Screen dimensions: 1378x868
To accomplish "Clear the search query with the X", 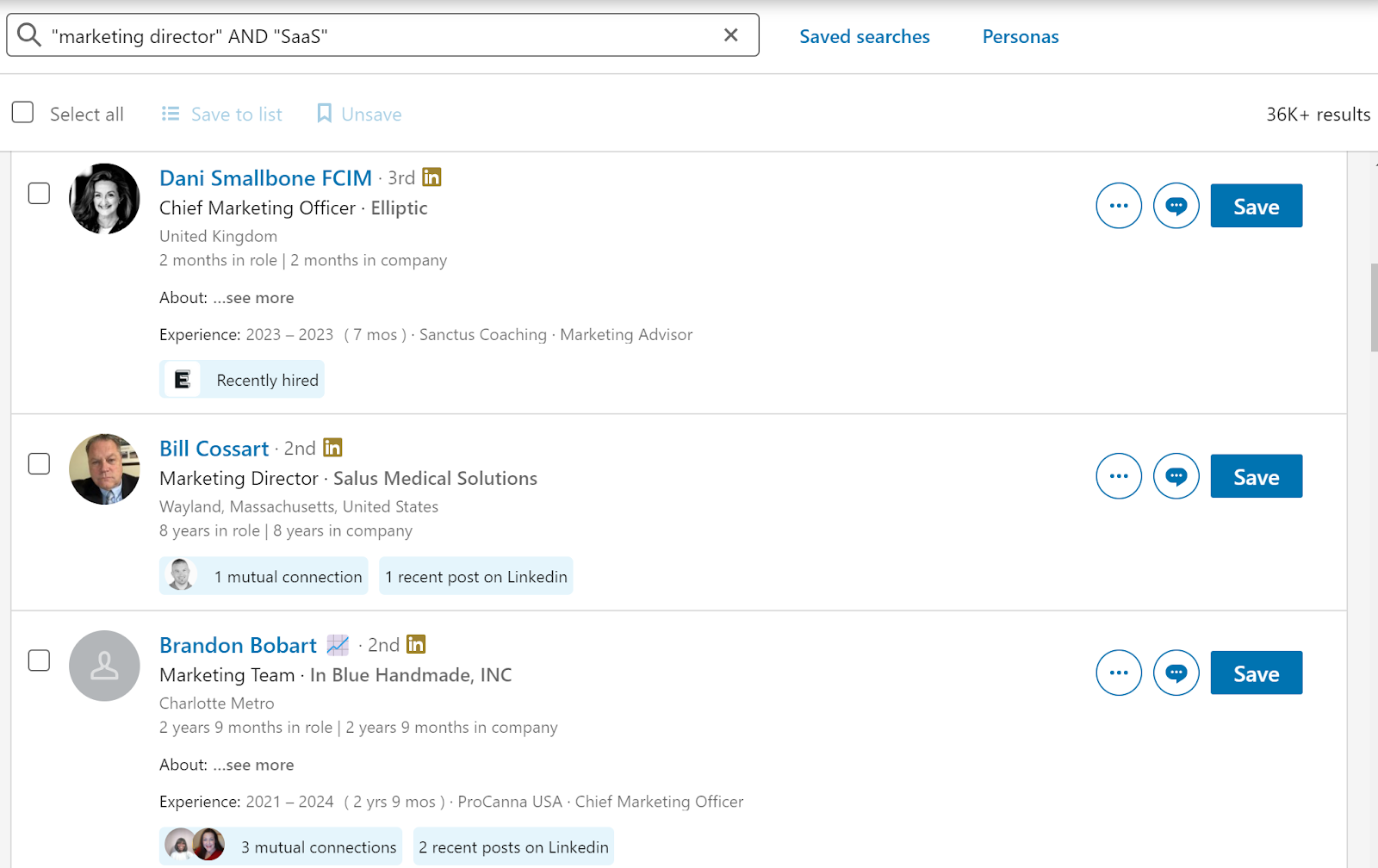I will coord(730,35).
